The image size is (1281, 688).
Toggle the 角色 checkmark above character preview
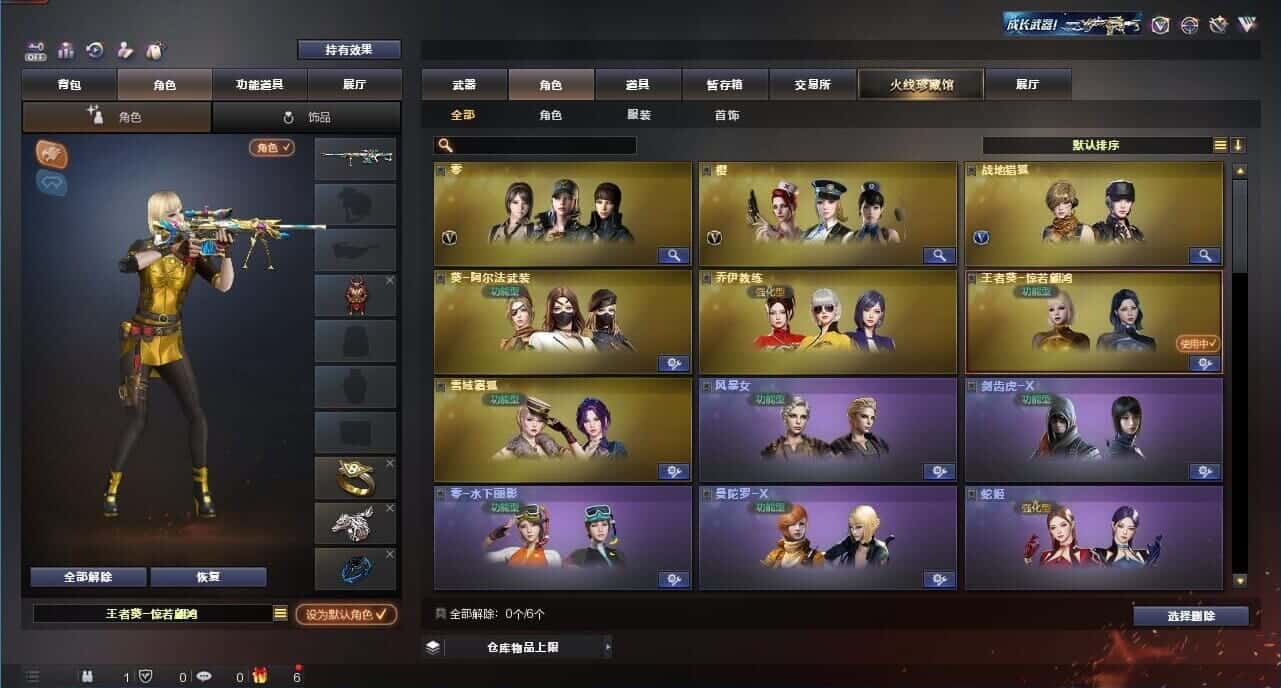coord(272,148)
